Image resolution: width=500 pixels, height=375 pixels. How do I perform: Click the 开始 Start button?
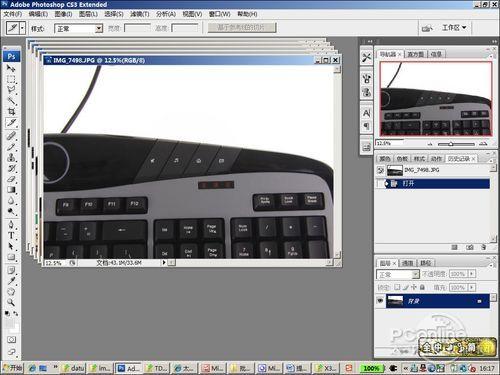pyautogui.click(x=13, y=368)
